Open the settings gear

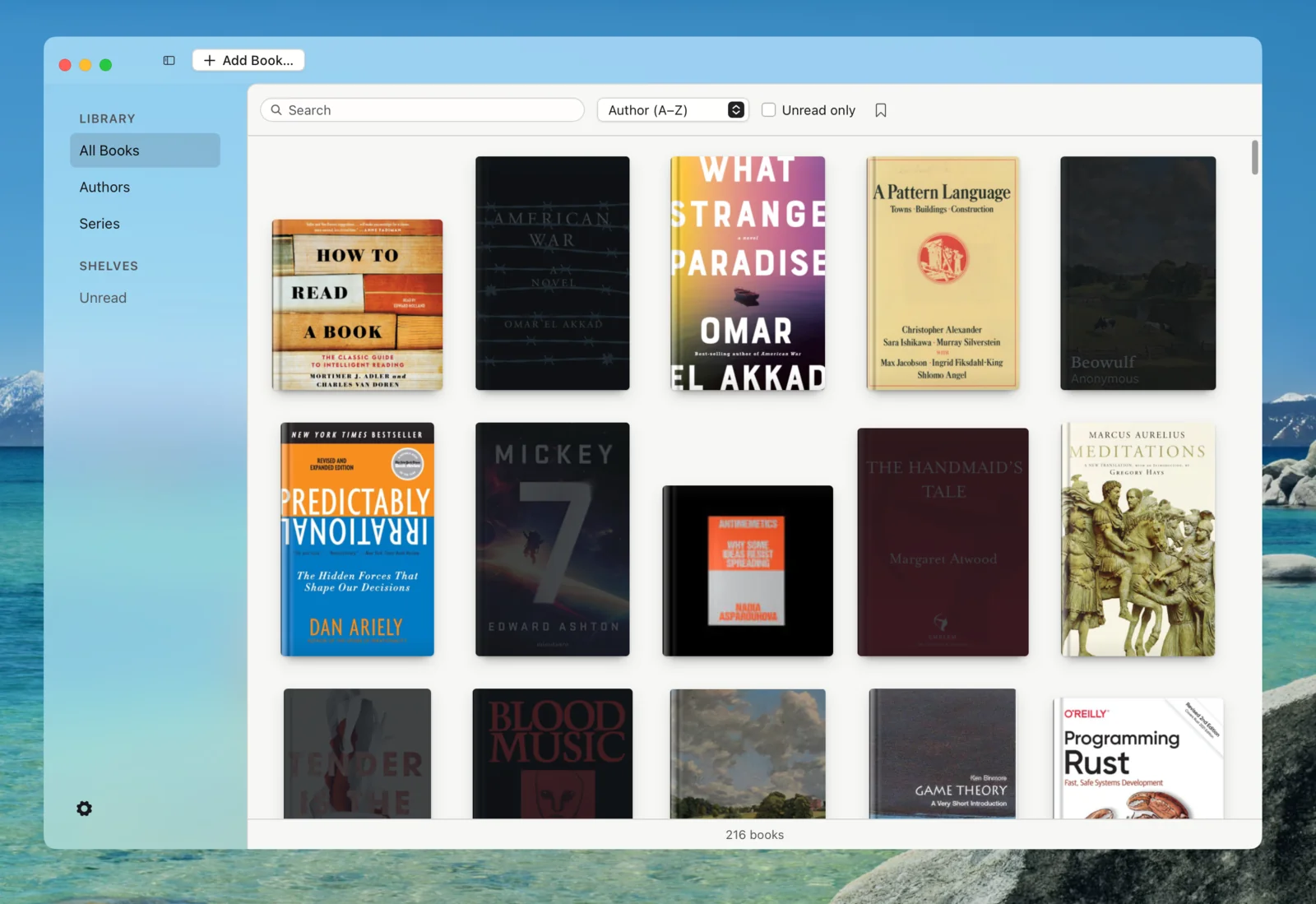[84, 809]
